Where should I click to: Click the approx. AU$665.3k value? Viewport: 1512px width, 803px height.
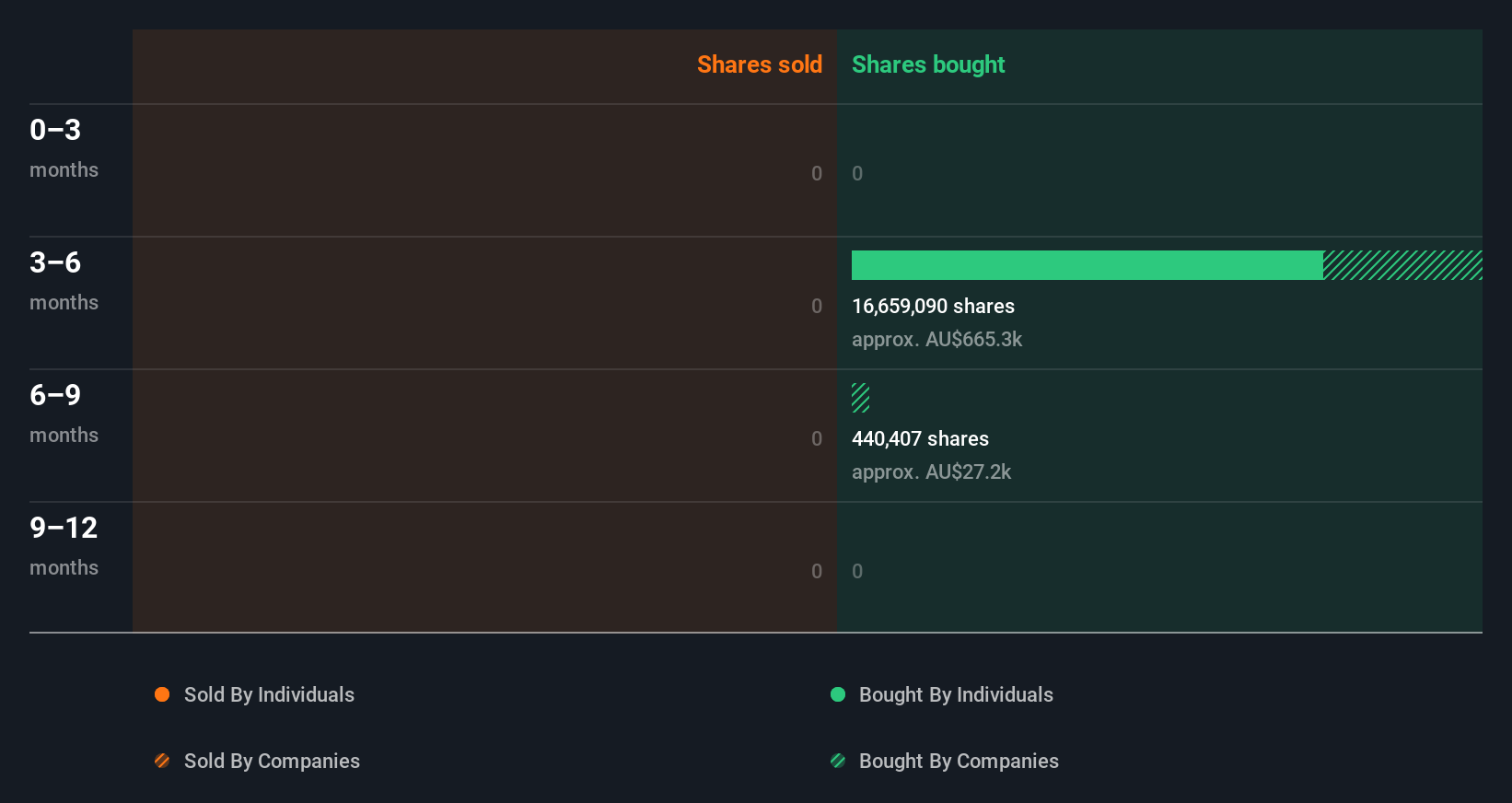pyautogui.click(x=936, y=339)
